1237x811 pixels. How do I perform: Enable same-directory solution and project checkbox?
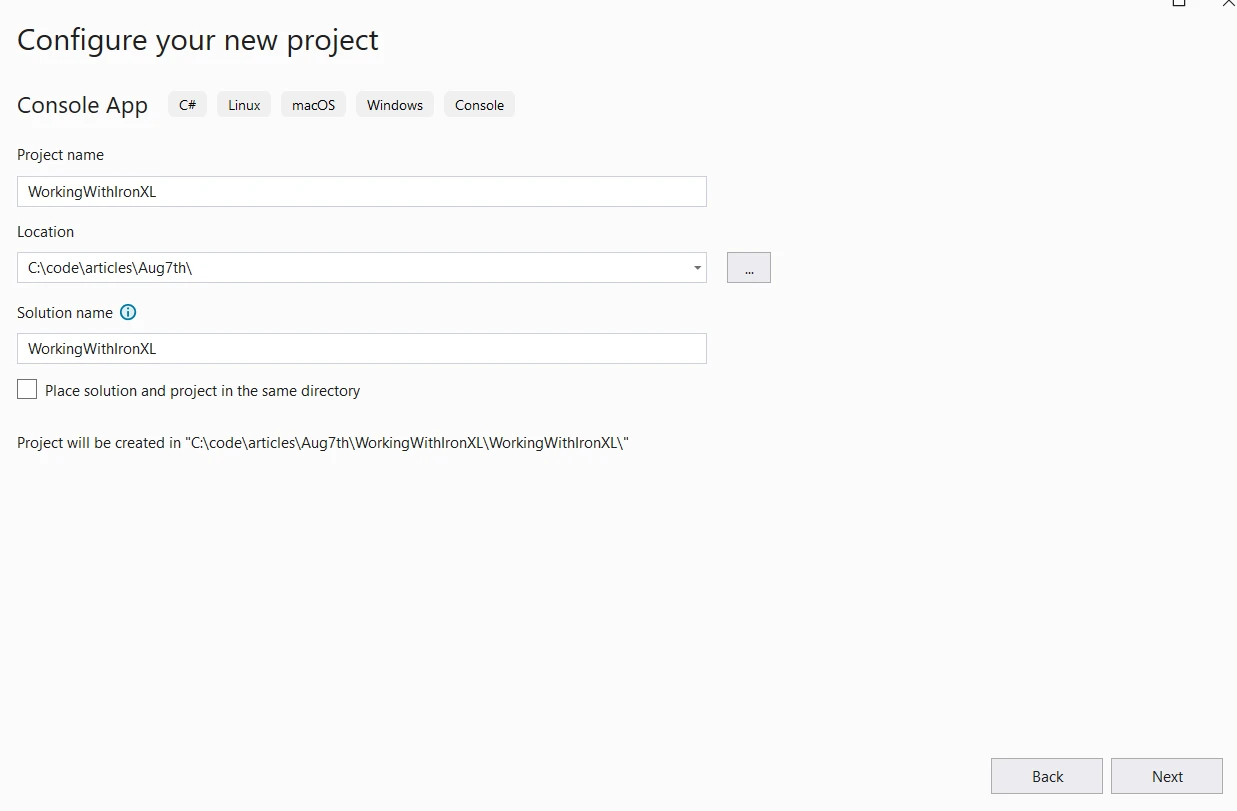pyautogui.click(x=27, y=390)
